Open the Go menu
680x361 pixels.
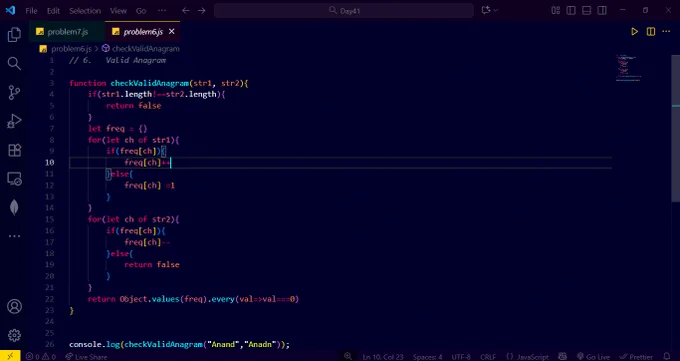coord(141,11)
